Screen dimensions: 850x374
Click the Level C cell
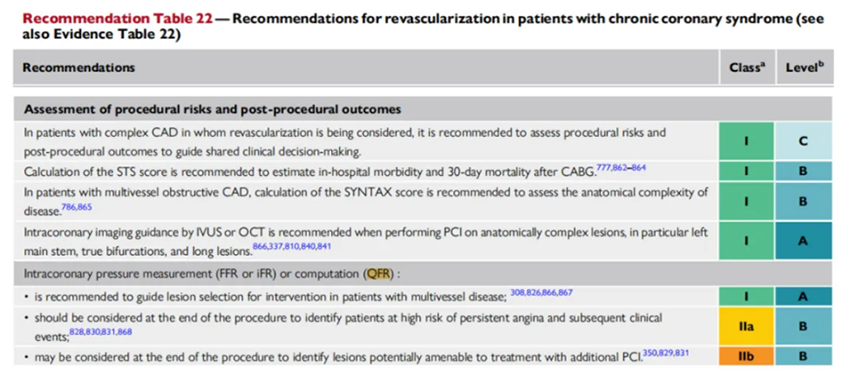[803, 141]
